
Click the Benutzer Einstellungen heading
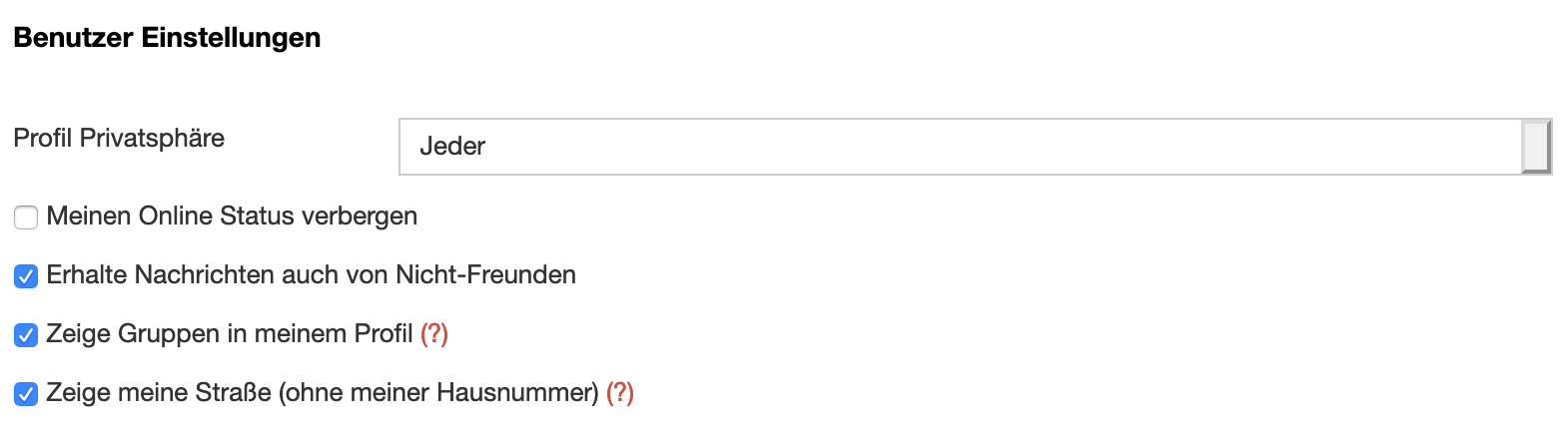[167, 38]
